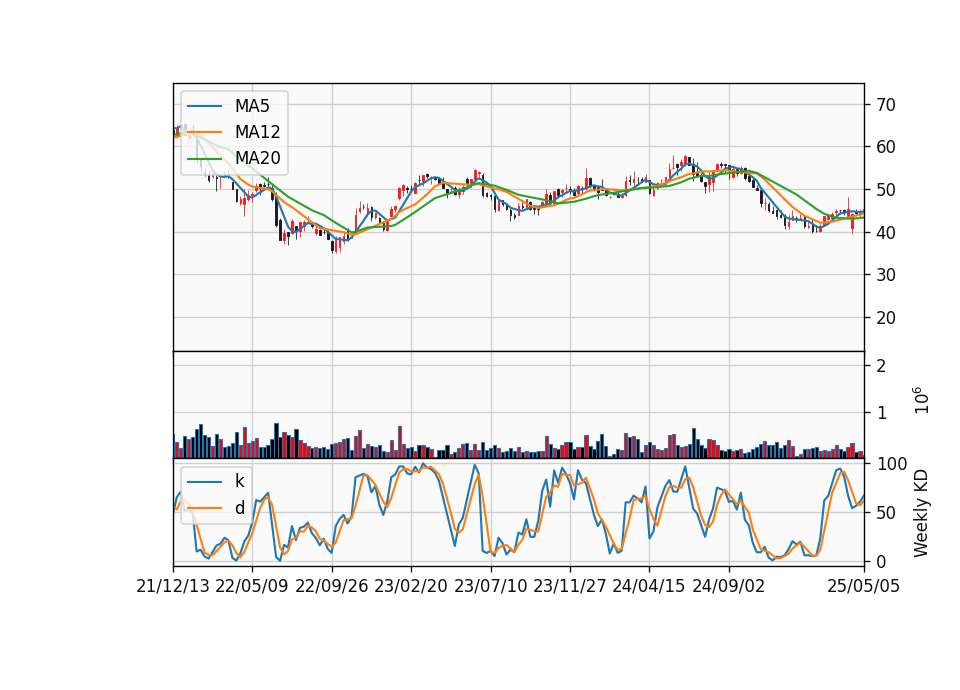Click the volume exponent label 10⁶

coord(920,400)
